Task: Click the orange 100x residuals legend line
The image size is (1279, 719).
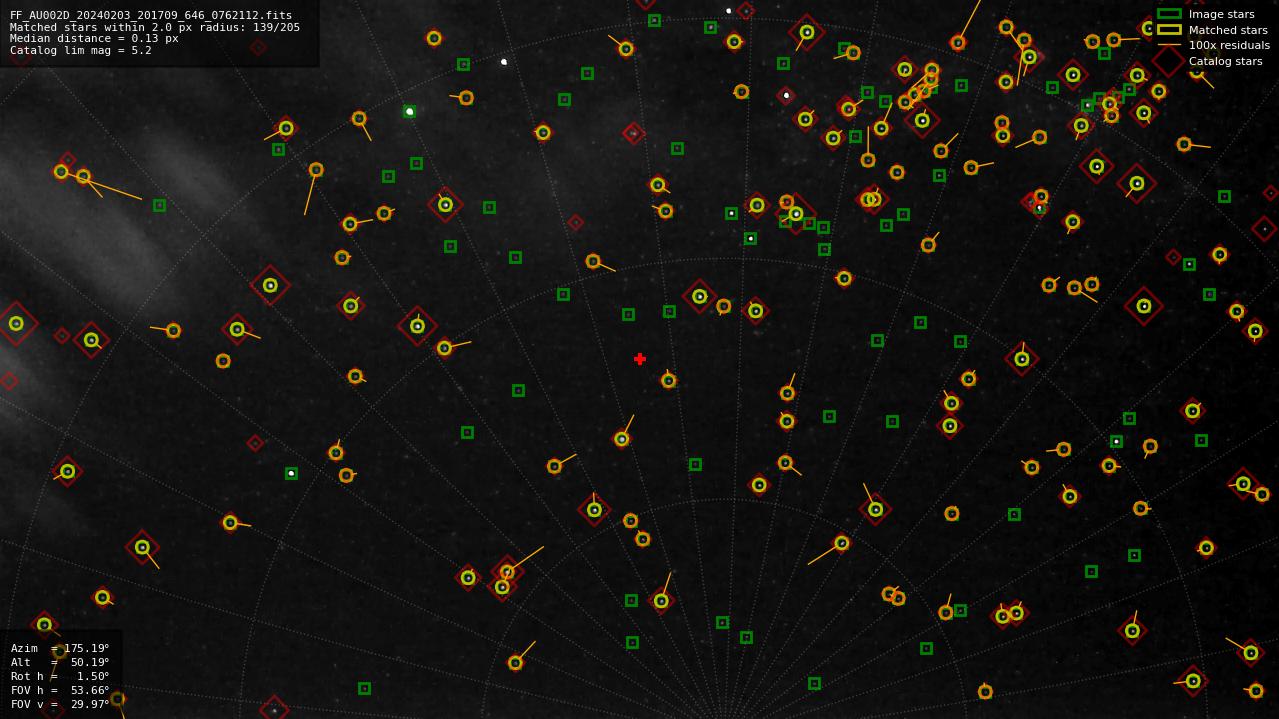Action: 1169,45
